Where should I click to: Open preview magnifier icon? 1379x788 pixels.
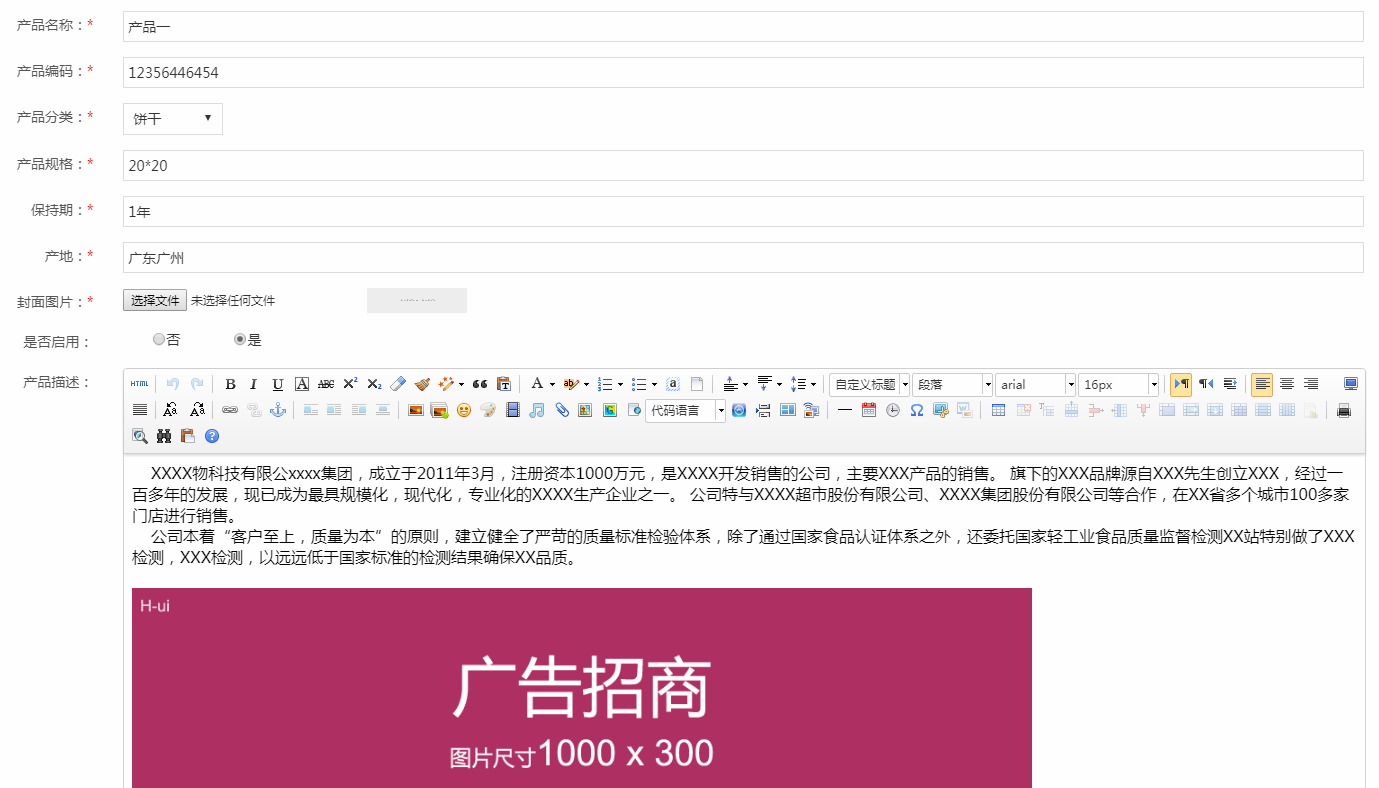pos(140,436)
